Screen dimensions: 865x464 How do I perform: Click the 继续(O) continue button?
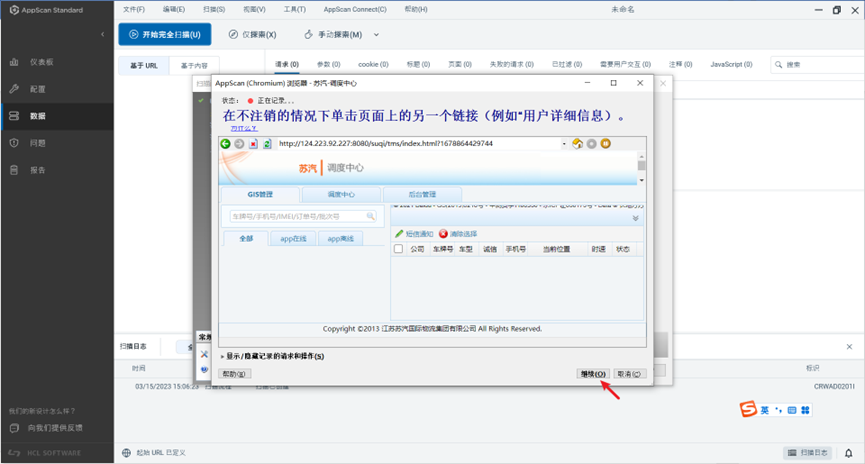tap(593, 374)
